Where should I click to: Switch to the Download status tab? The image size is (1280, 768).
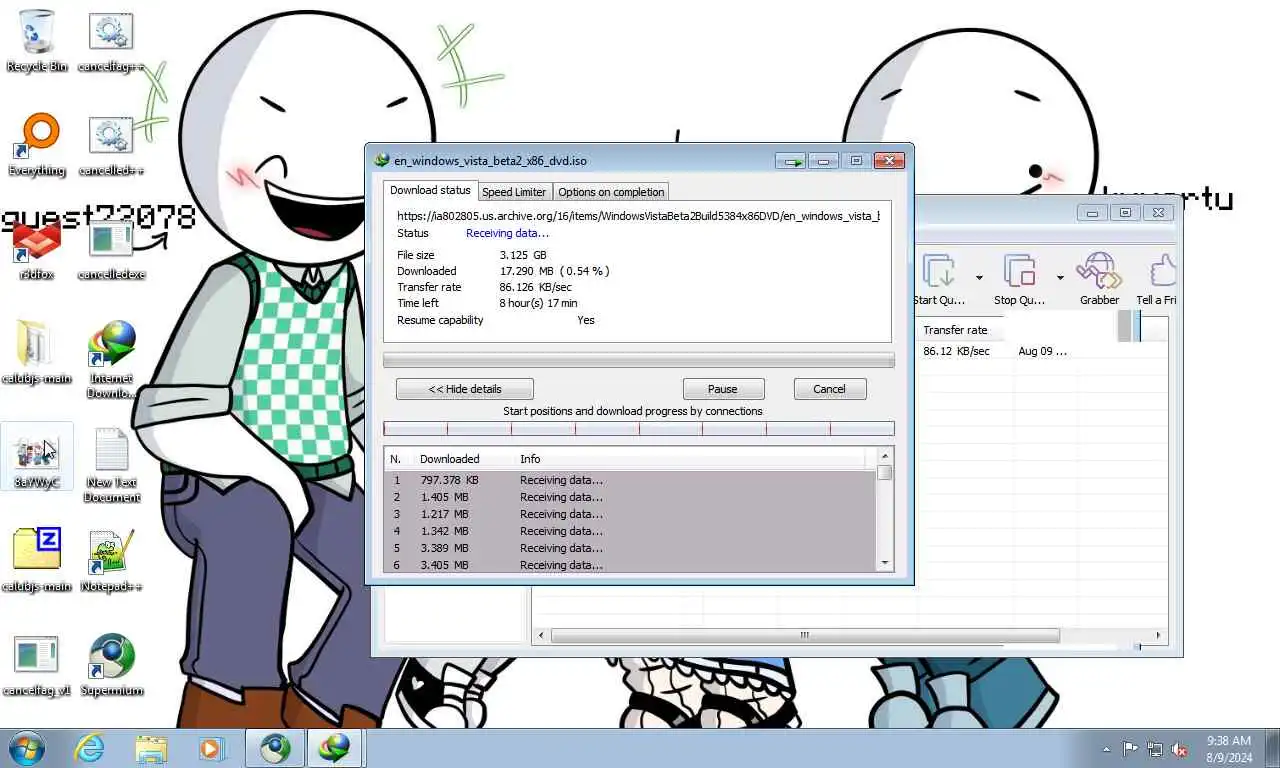pos(430,190)
